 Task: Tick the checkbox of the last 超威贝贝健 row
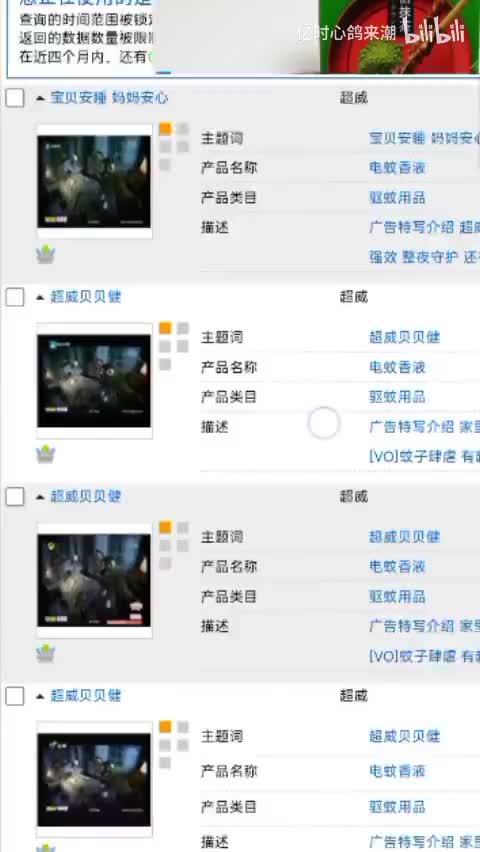pyautogui.click(x=15, y=696)
